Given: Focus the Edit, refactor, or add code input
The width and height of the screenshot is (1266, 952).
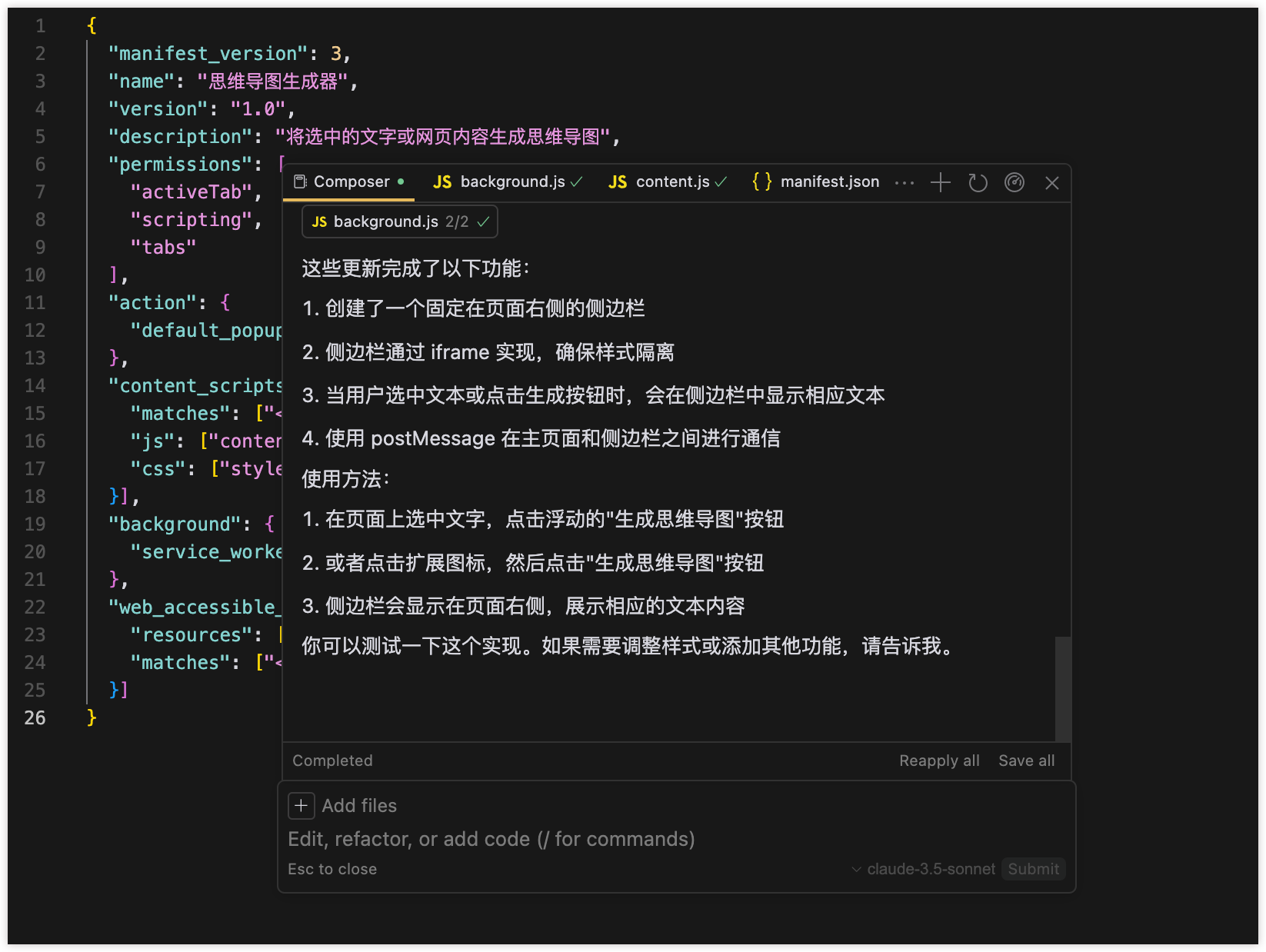Looking at the screenshot, I should coord(491,839).
